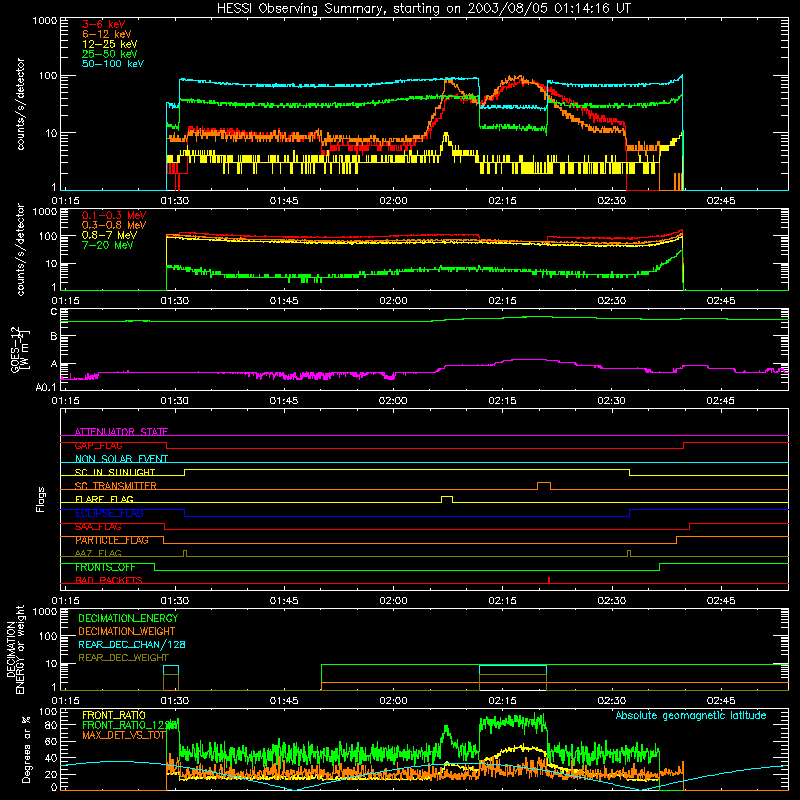The width and height of the screenshot is (800, 800).
Task: Select the yellow FRONT_RATIO legend label
Action: click(113, 715)
